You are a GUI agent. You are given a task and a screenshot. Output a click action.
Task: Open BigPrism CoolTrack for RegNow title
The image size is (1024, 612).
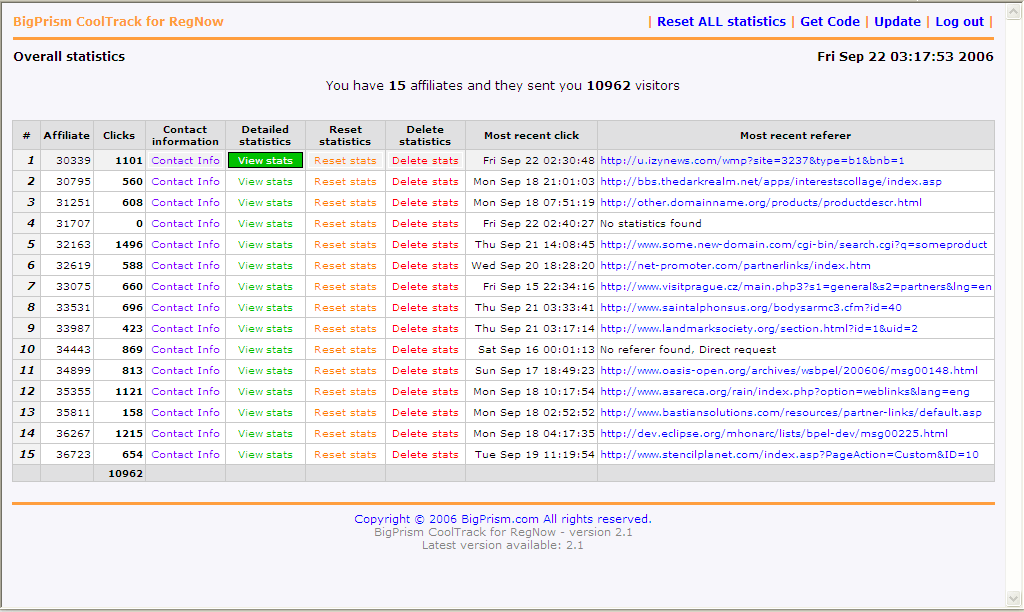pyautogui.click(x=118, y=22)
